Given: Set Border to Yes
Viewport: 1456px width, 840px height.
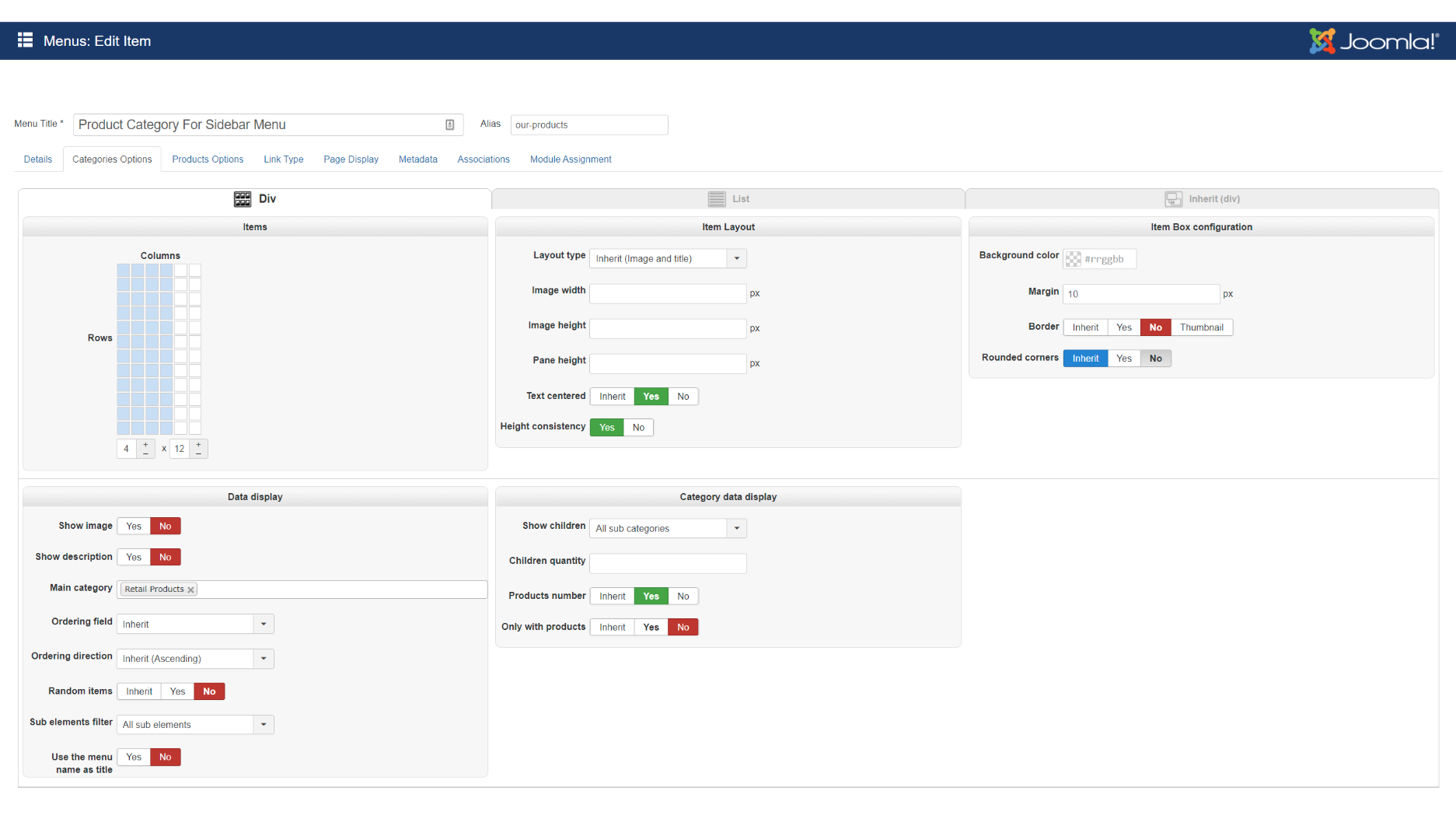Looking at the screenshot, I should 1124,327.
